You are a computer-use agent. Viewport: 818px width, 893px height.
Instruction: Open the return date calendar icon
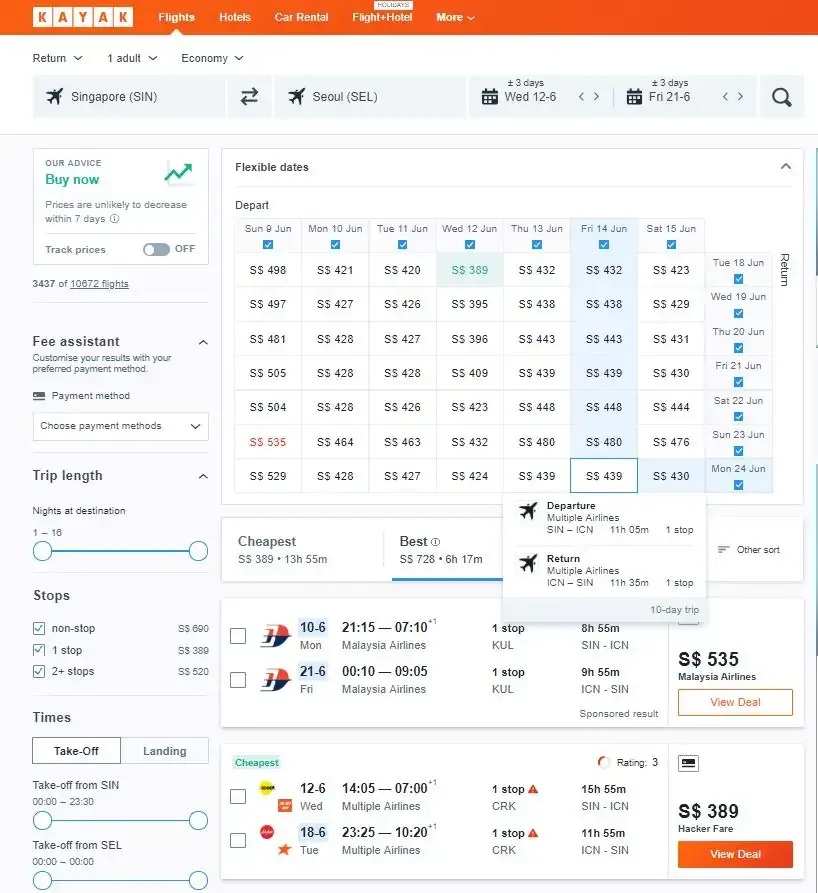tap(634, 97)
